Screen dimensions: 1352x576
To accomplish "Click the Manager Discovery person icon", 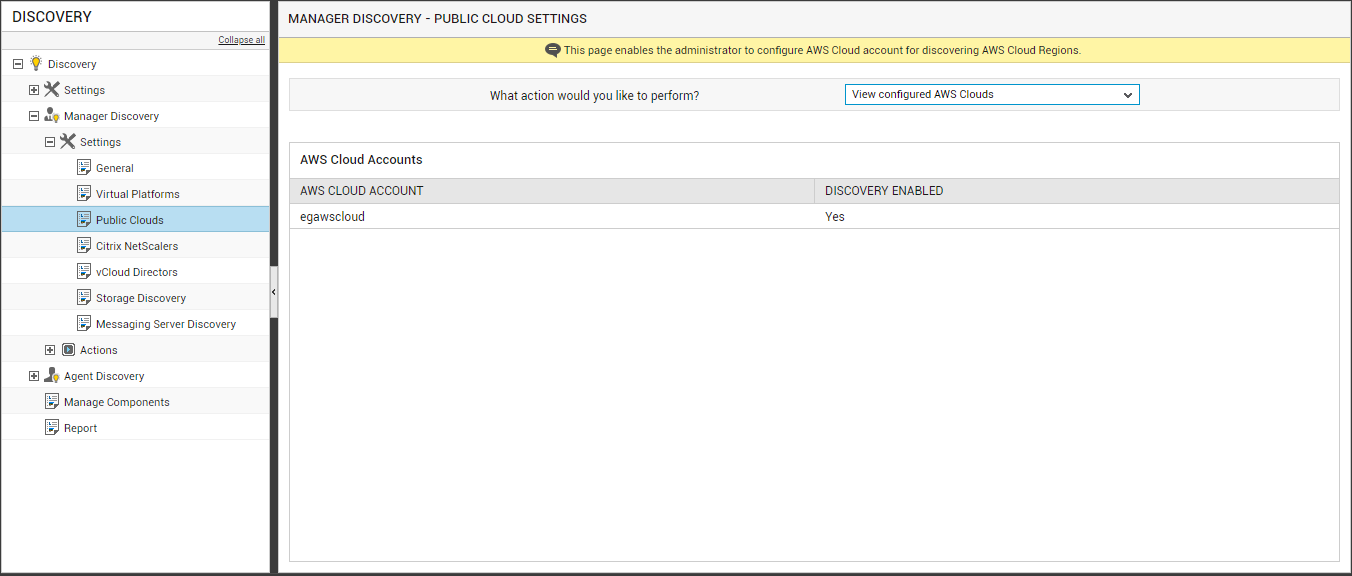I will point(52,115).
